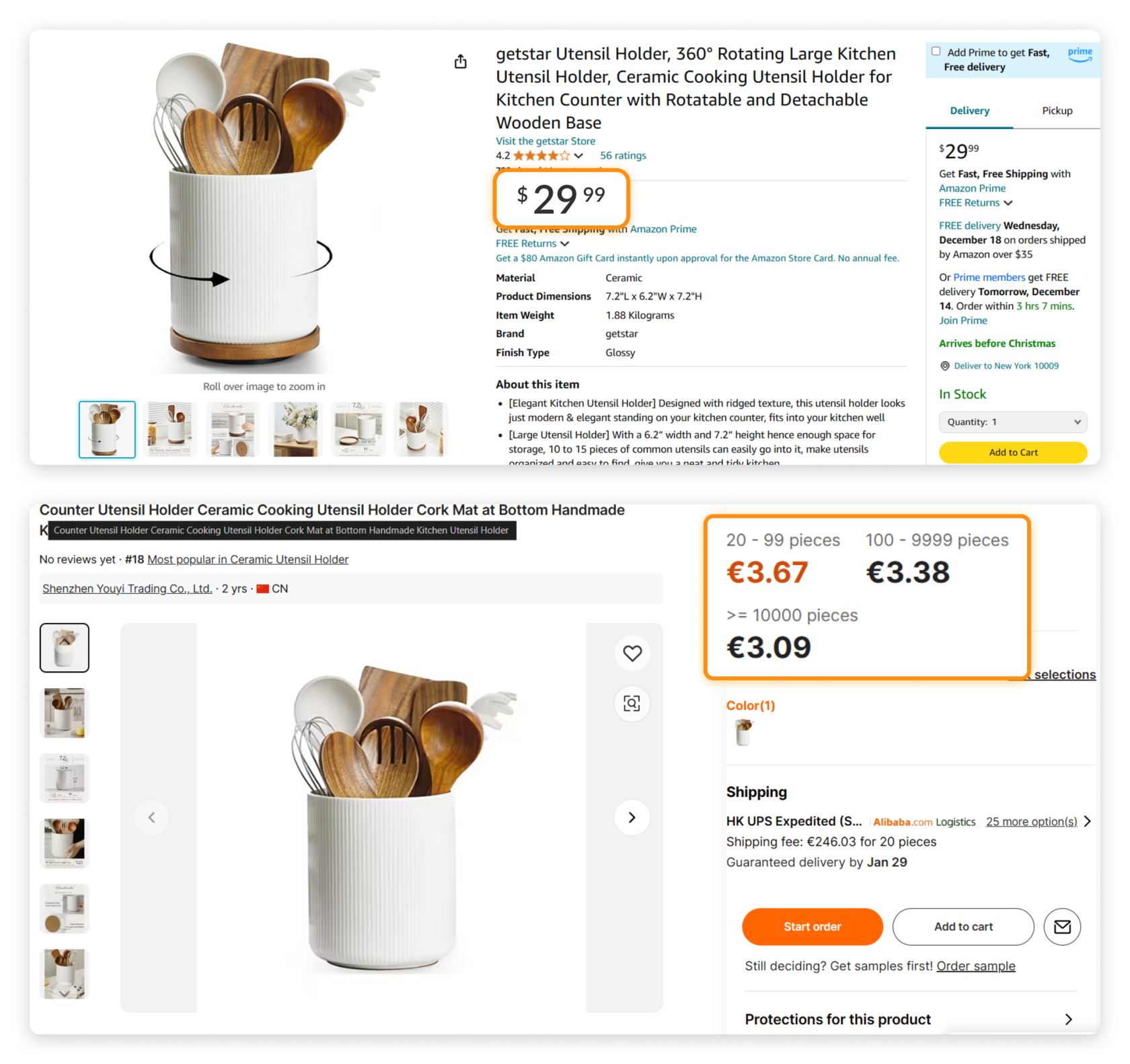Click the Add to Cart button

(x=1012, y=452)
